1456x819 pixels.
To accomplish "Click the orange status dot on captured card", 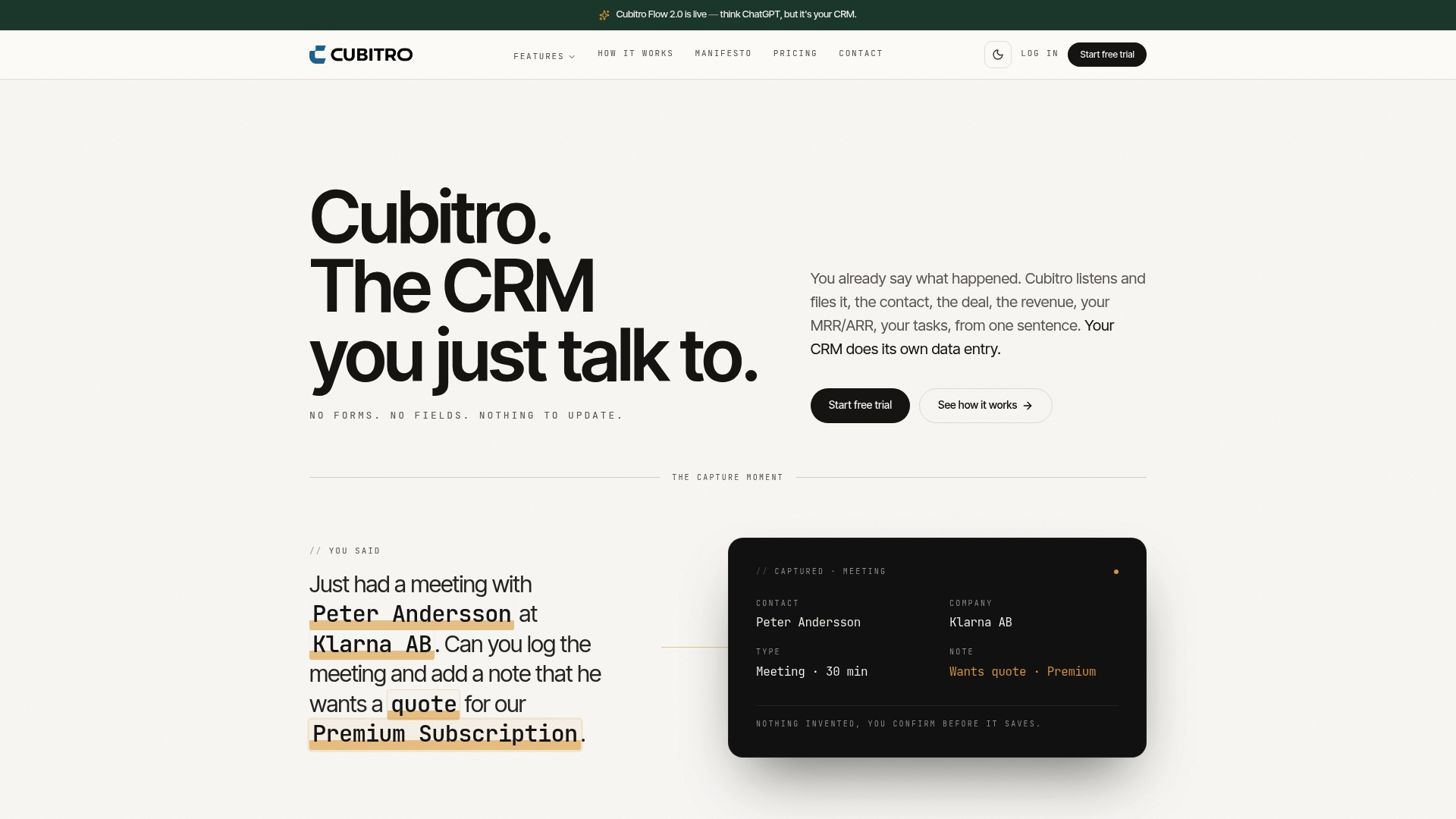I will (1116, 572).
